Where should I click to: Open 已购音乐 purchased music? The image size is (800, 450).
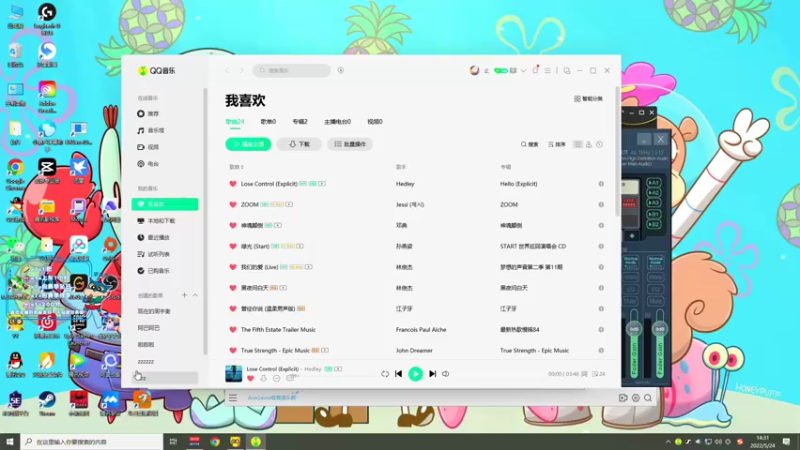pyautogui.click(x=153, y=271)
